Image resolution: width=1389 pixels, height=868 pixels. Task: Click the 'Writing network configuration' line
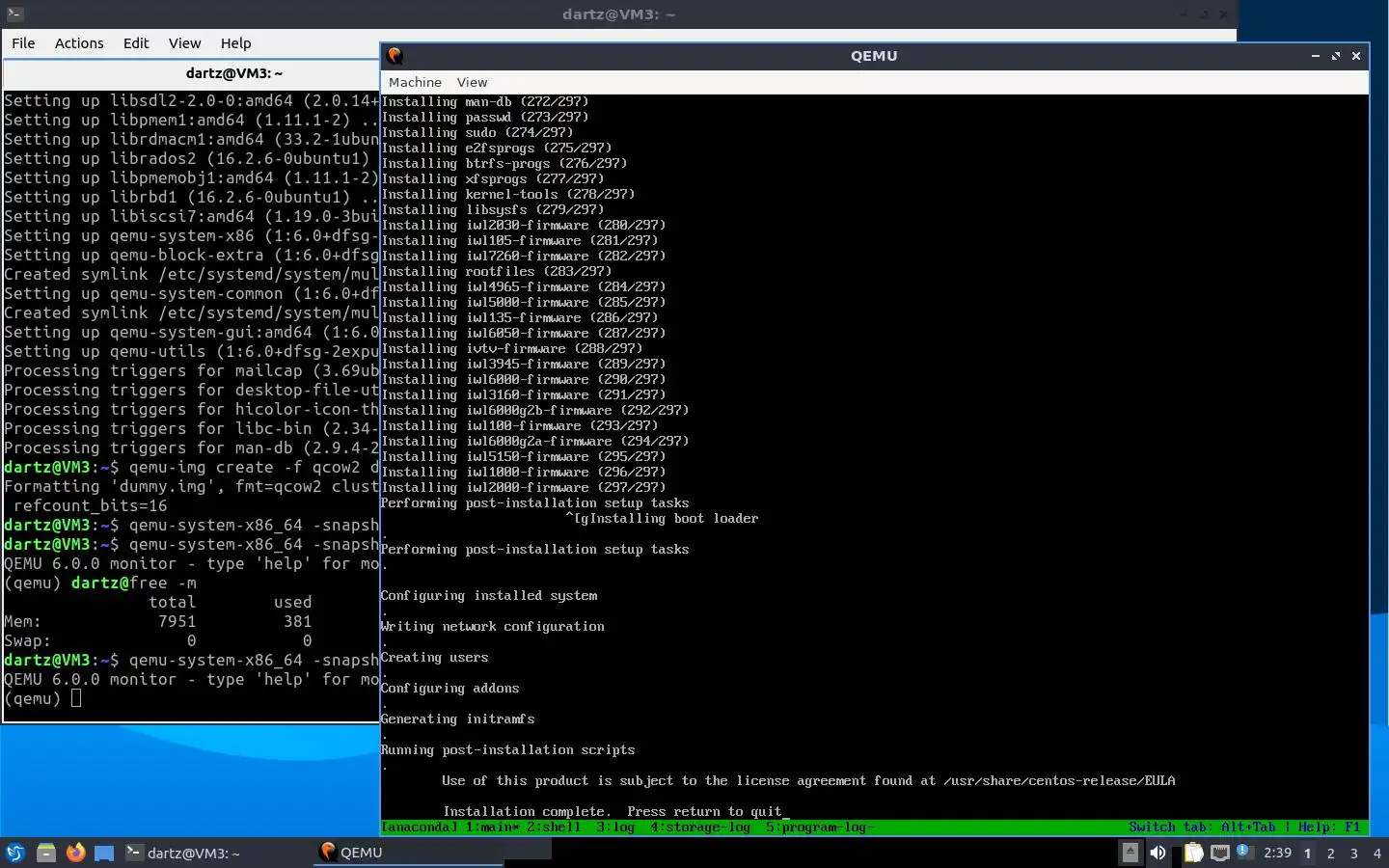click(x=492, y=627)
